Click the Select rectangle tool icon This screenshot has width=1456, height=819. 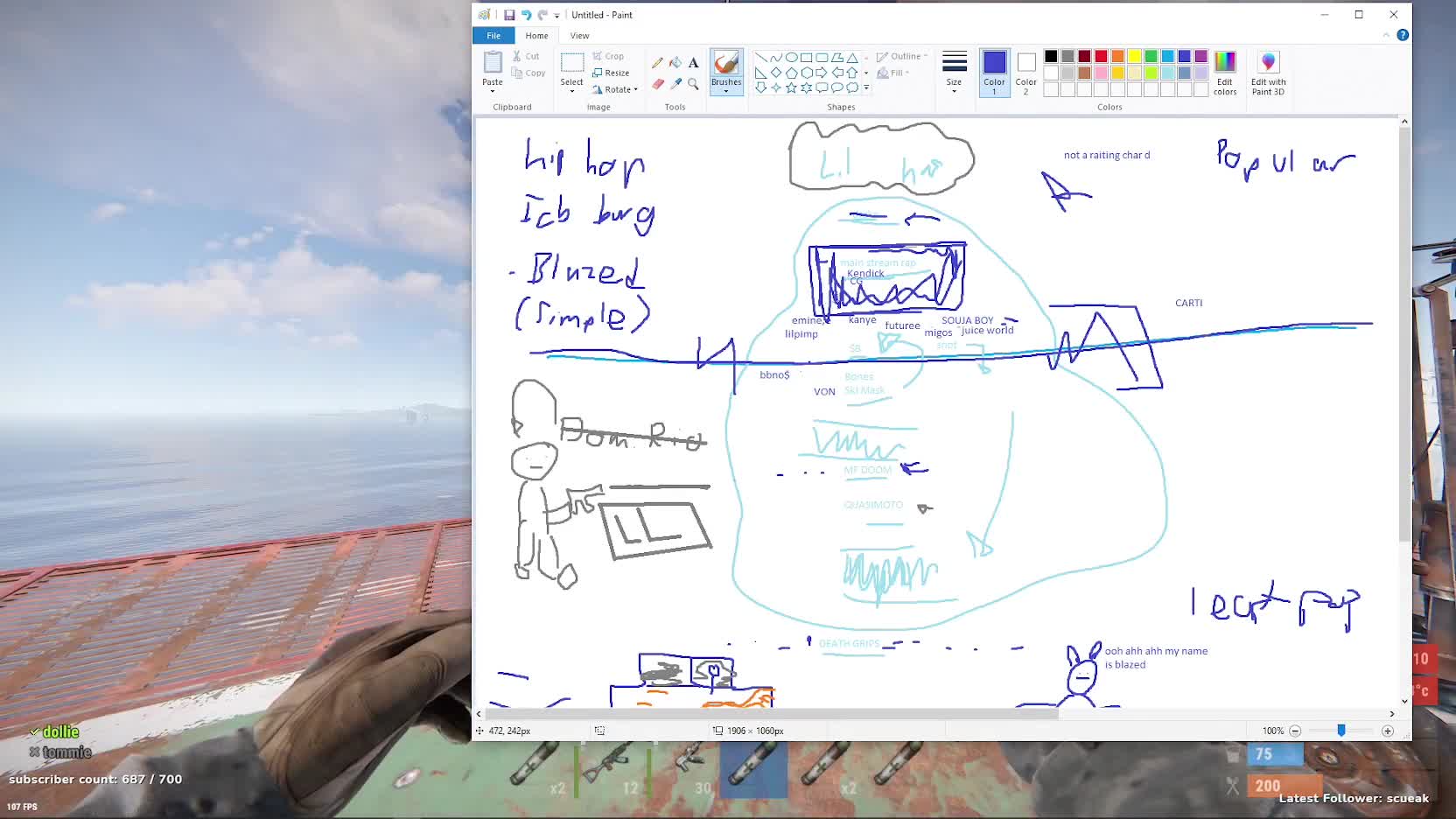572,63
